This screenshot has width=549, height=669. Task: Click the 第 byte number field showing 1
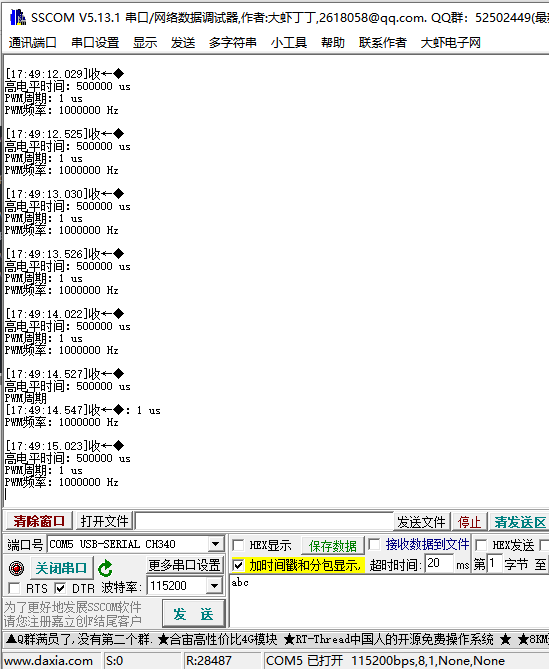[494, 563]
